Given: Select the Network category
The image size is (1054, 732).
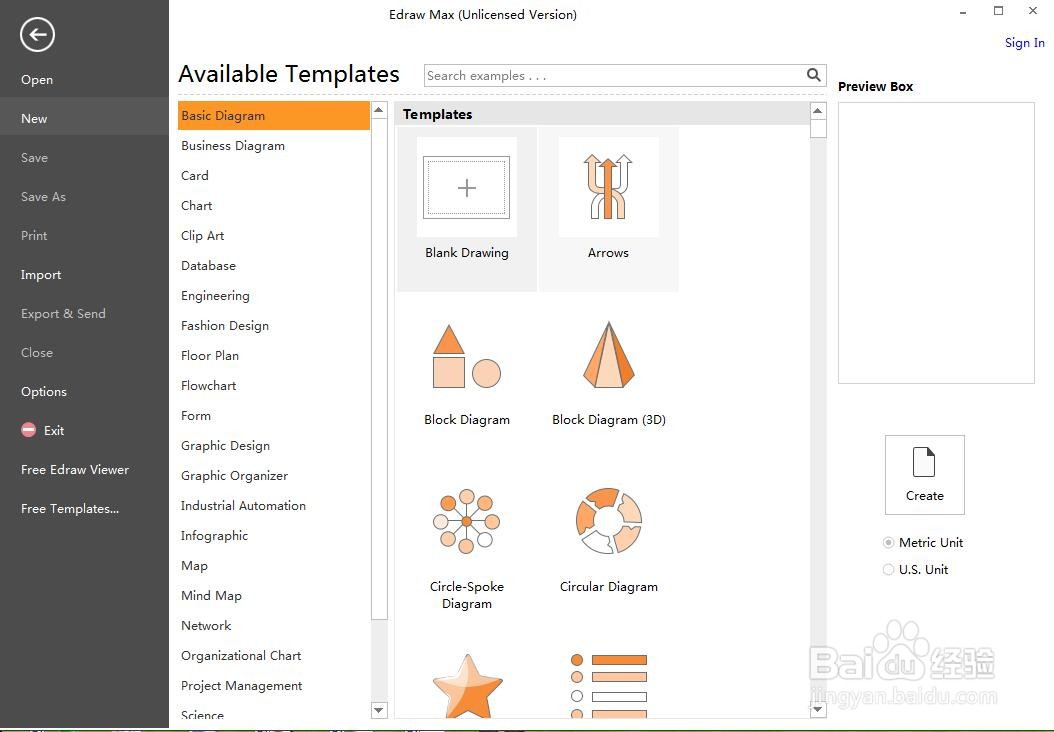Looking at the screenshot, I should pos(206,626).
